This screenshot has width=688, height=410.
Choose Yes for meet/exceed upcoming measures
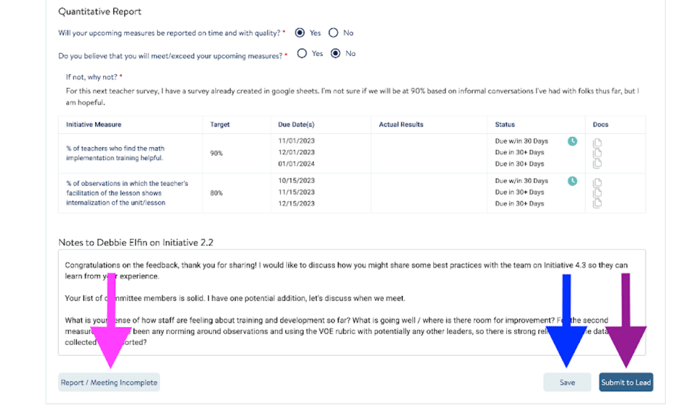tap(302, 54)
